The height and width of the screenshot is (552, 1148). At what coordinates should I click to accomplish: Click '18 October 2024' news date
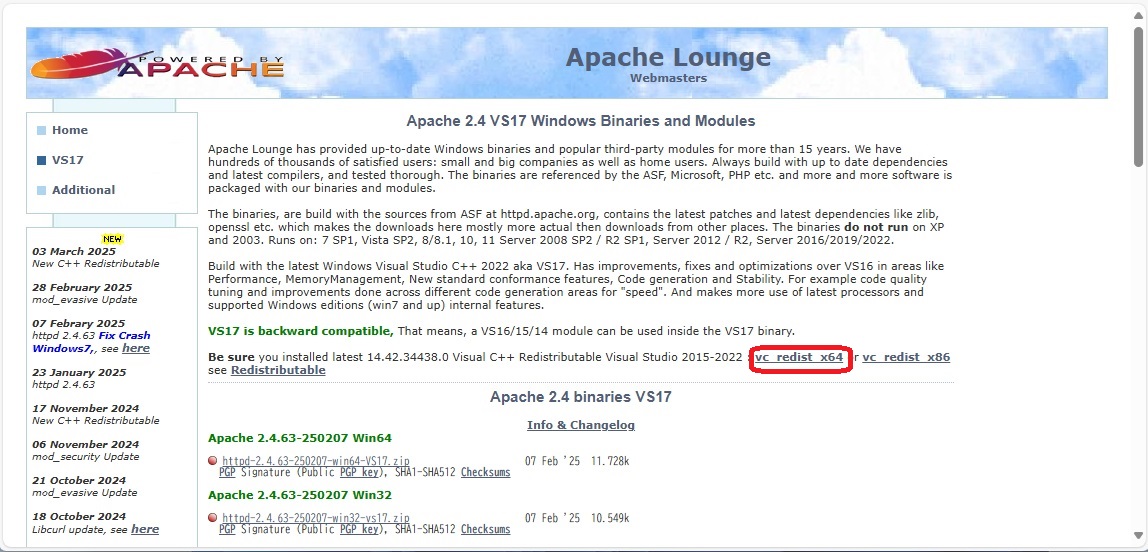(79, 516)
